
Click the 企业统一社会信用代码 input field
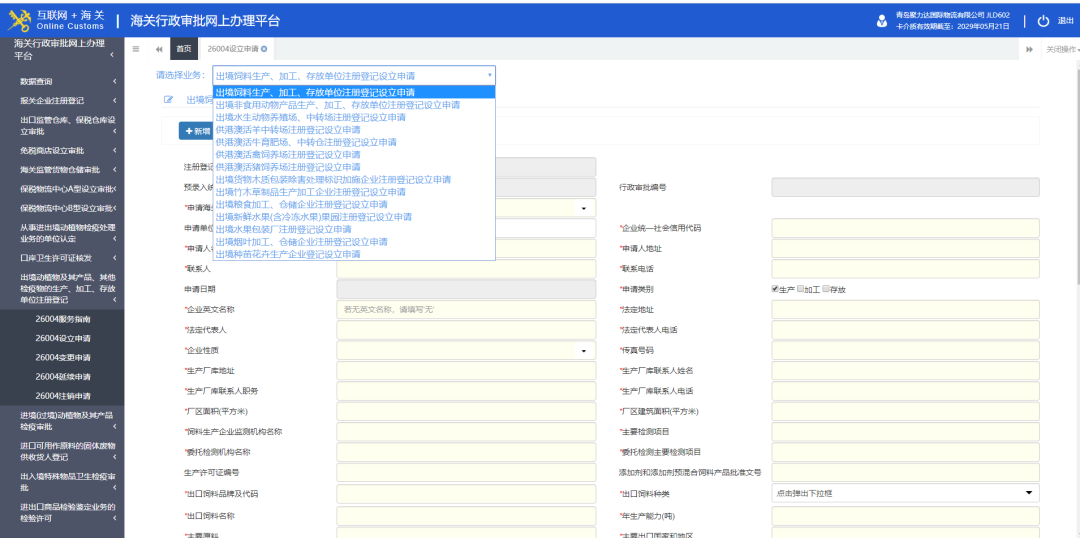click(x=905, y=228)
